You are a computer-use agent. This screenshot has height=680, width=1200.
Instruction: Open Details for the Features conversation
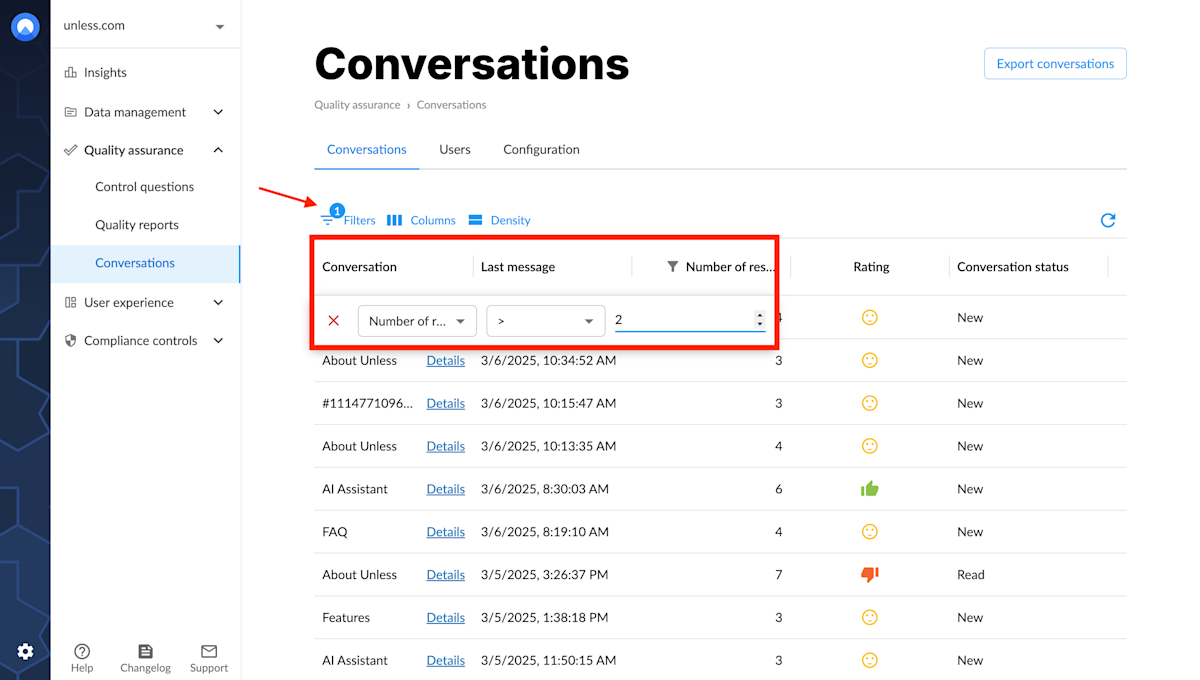coord(445,617)
